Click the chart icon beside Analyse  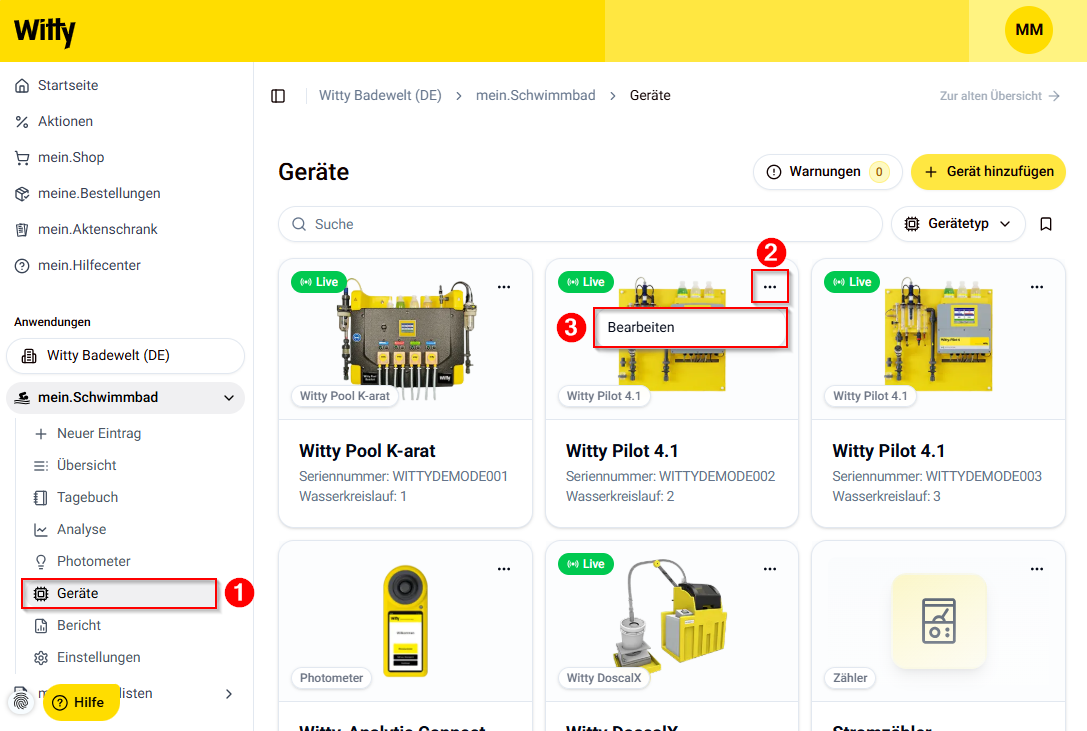[x=41, y=530]
